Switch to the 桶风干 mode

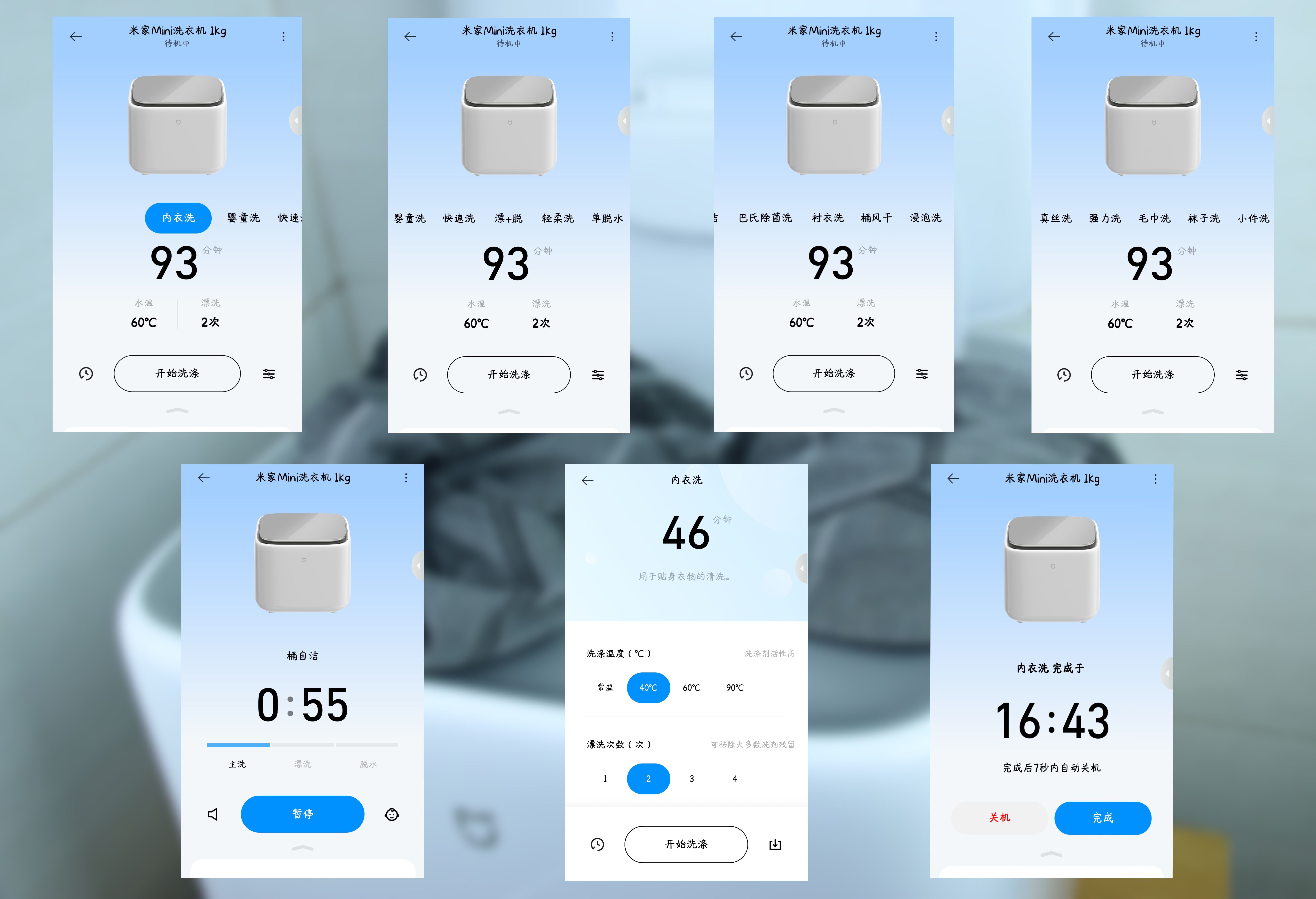tap(877, 218)
